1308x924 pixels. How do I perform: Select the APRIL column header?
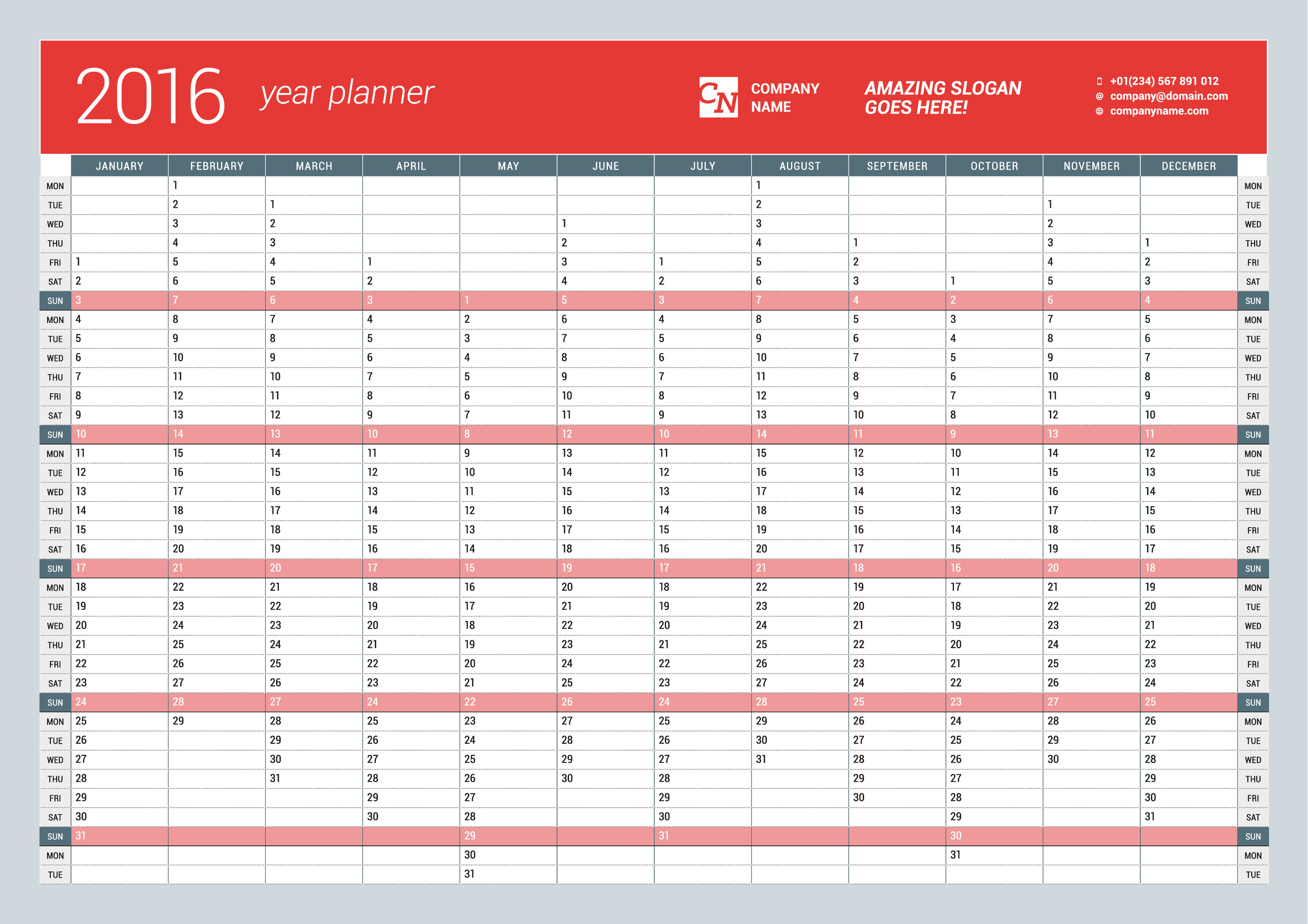411,166
